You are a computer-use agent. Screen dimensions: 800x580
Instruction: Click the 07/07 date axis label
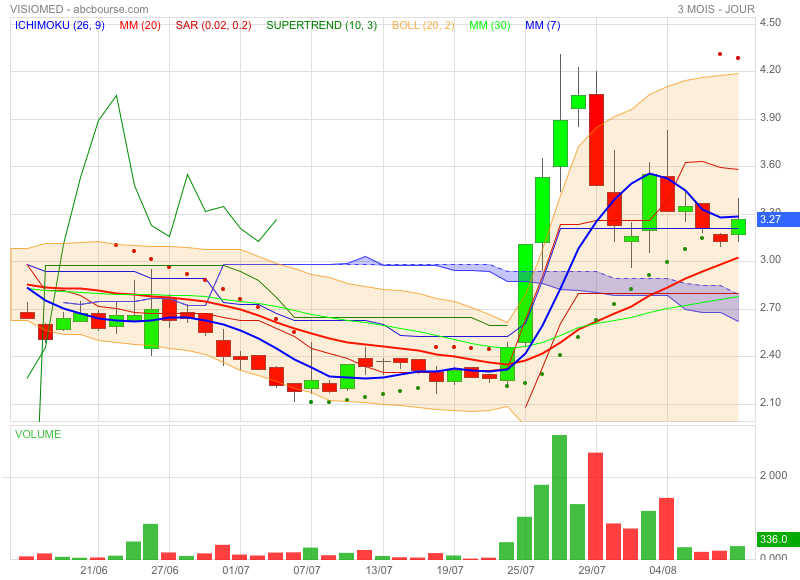[x=307, y=570]
